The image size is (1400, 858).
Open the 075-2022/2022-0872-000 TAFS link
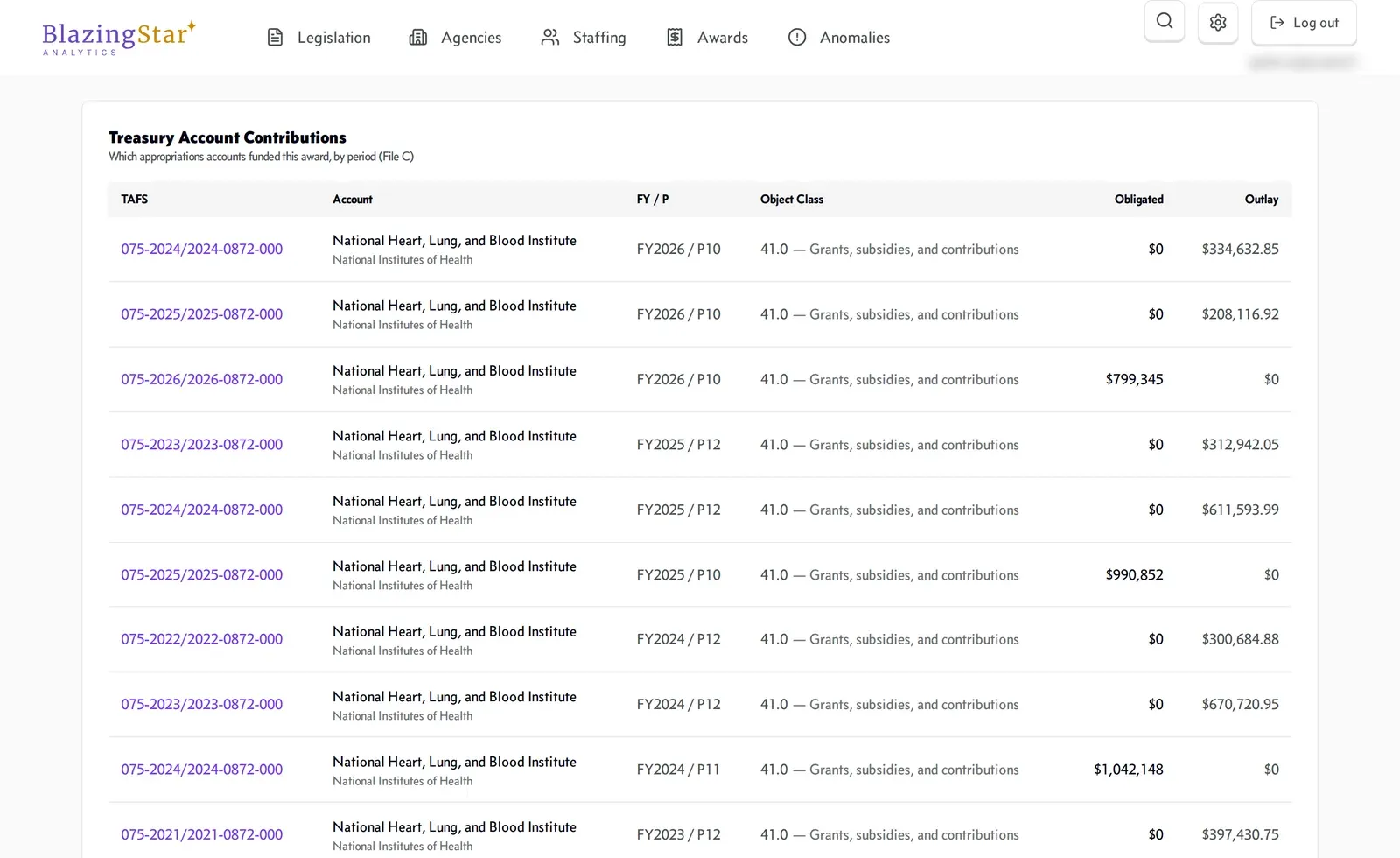[202, 639]
